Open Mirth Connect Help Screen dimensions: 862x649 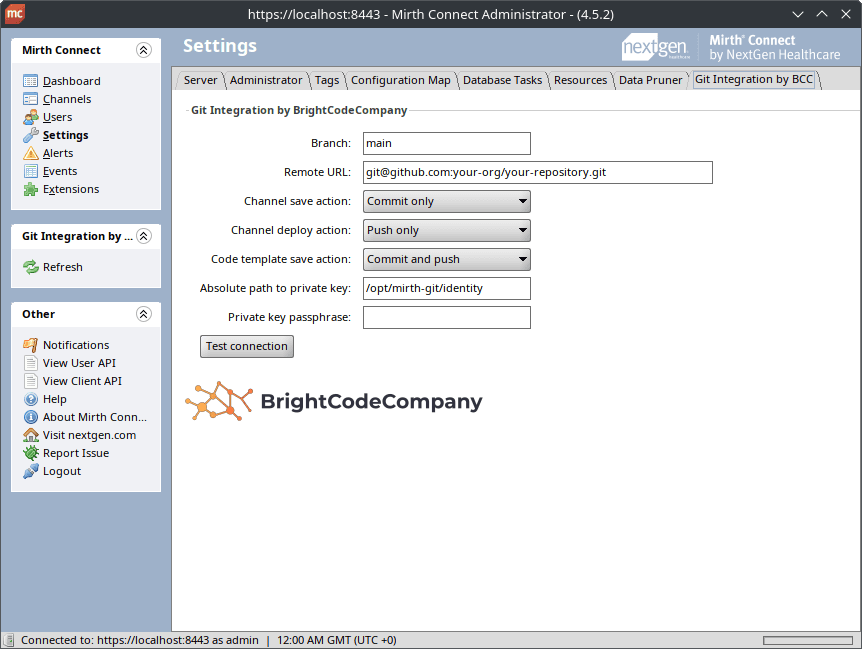click(53, 399)
